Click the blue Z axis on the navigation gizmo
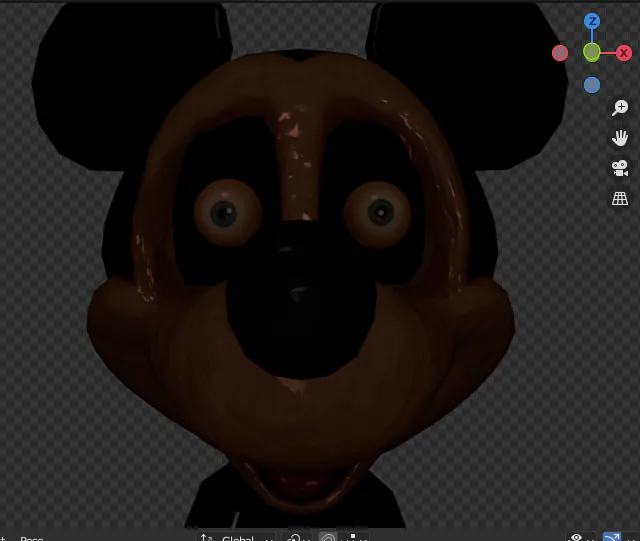The width and height of the screenshot is (640, 541). 592,21
